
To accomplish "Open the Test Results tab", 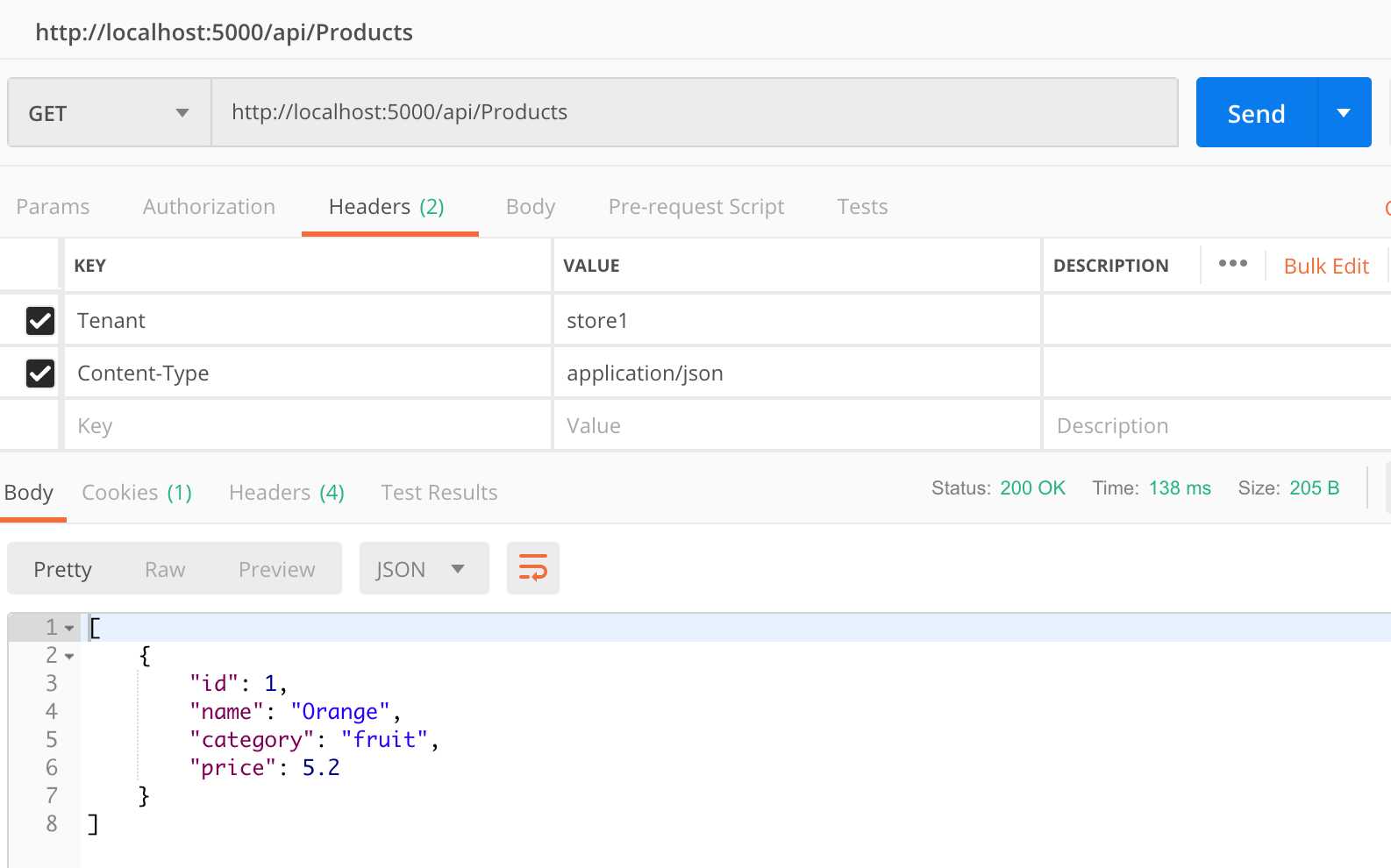I will tap(439, 493).
